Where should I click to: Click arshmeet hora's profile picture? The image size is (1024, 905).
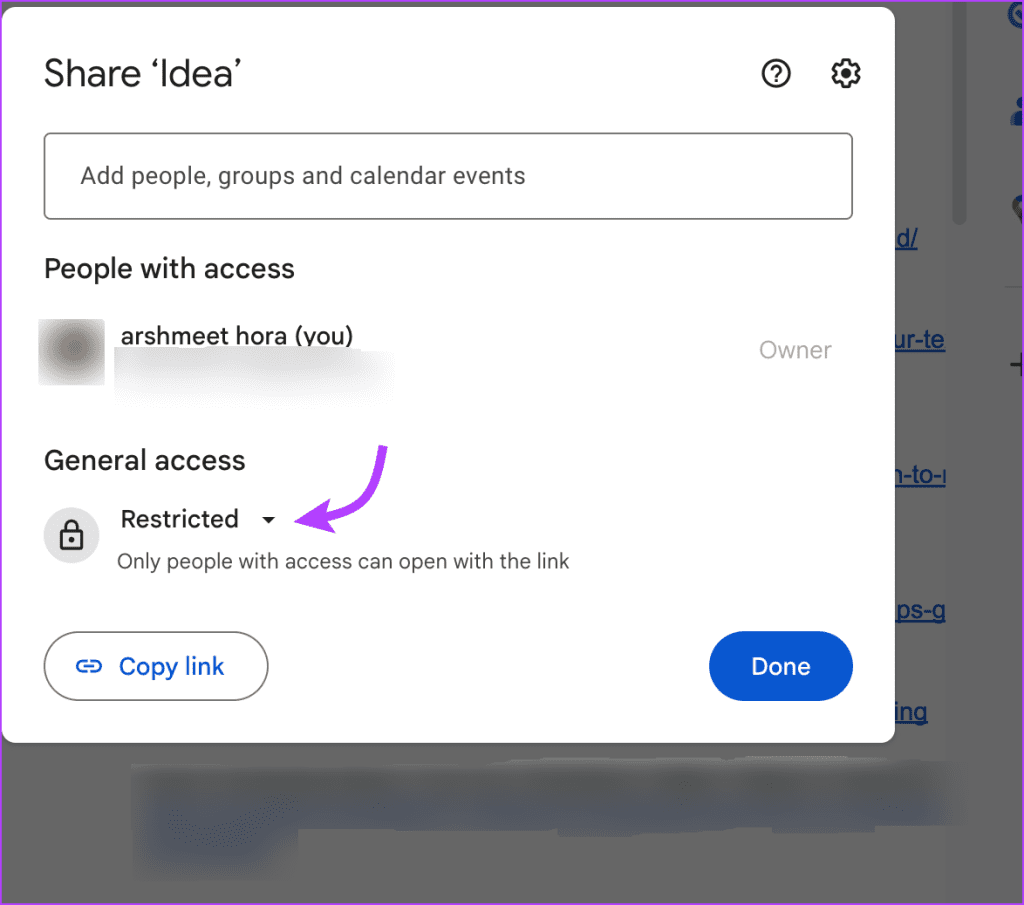(71, 352)
